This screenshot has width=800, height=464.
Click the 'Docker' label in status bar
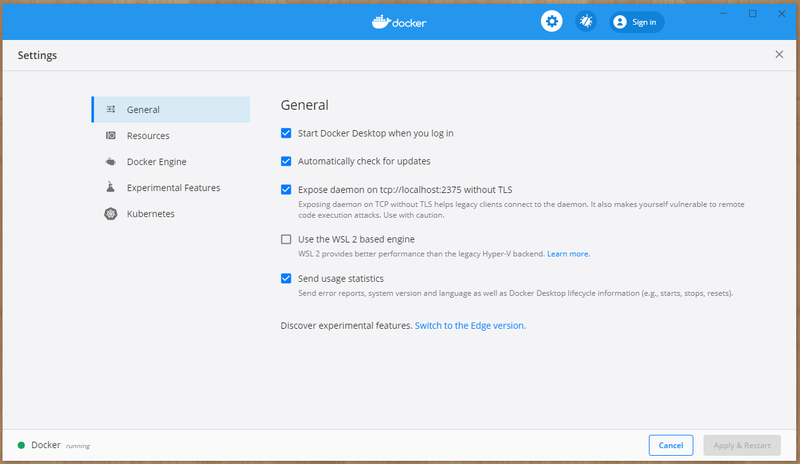pyautogui.click(x=46, y=445)
